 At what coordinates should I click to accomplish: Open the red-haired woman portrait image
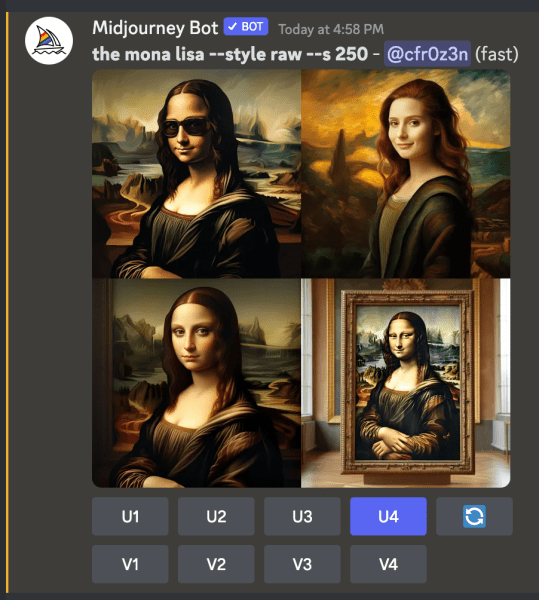pos(406,174)
